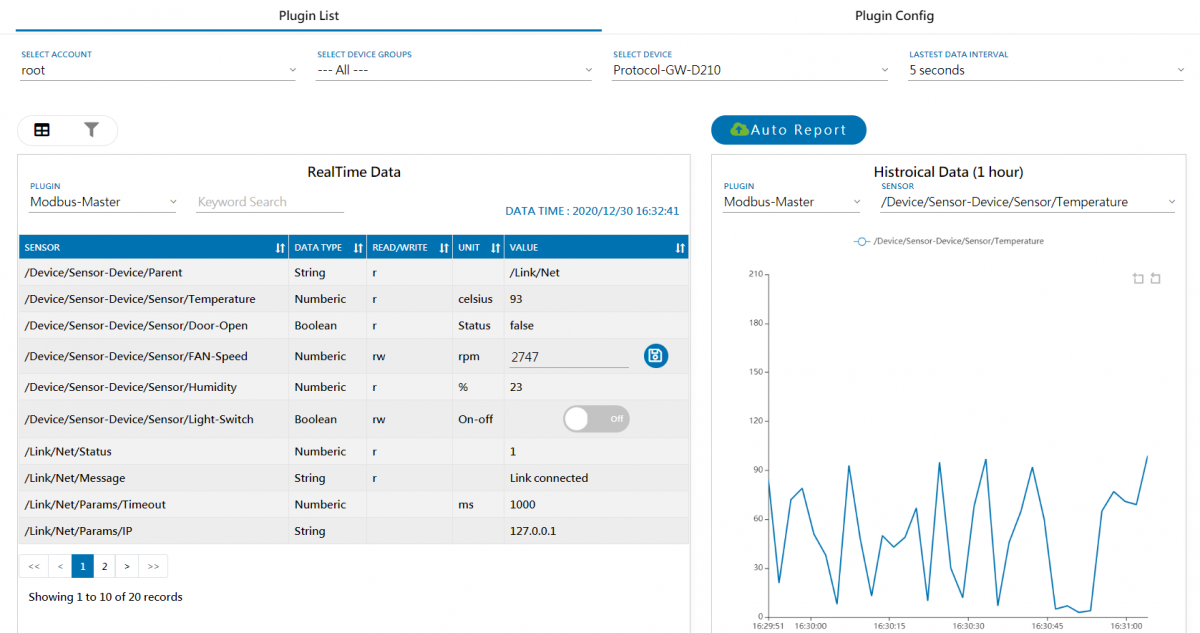Sort by the VALUE column arrows

click(x=680, y=248)
